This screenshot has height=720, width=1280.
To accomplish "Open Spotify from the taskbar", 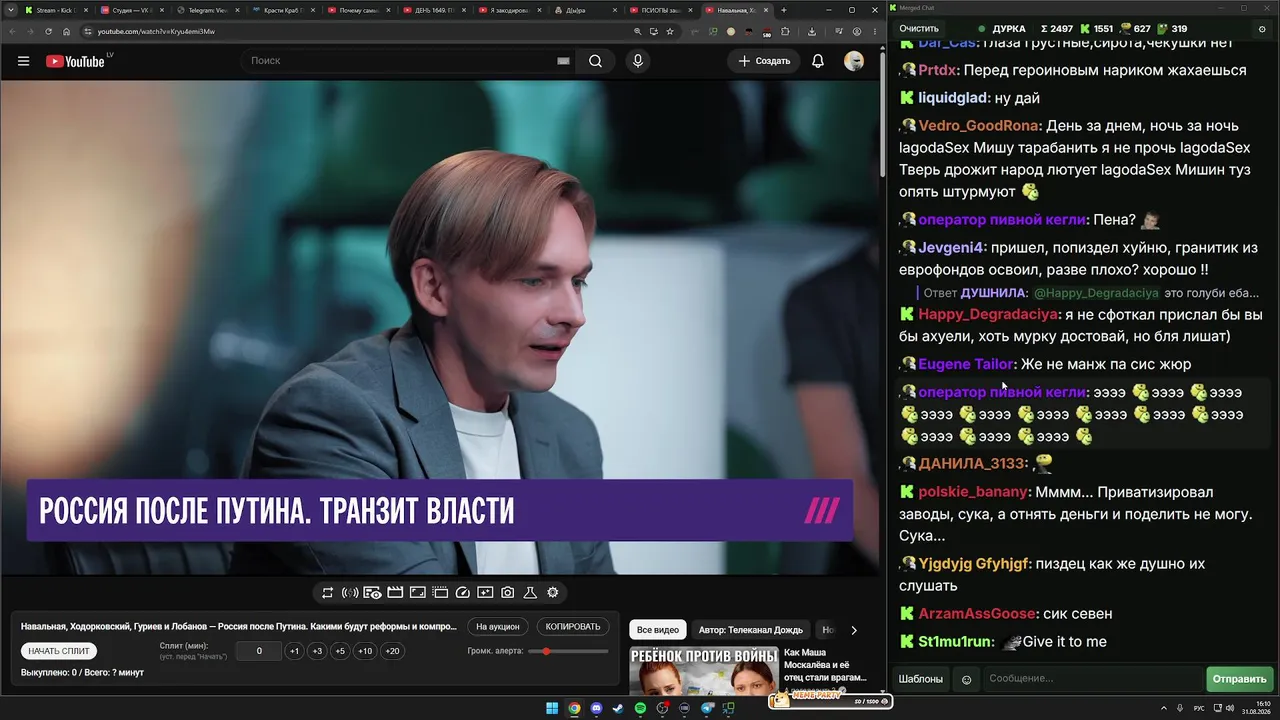I will pos(641,709).
